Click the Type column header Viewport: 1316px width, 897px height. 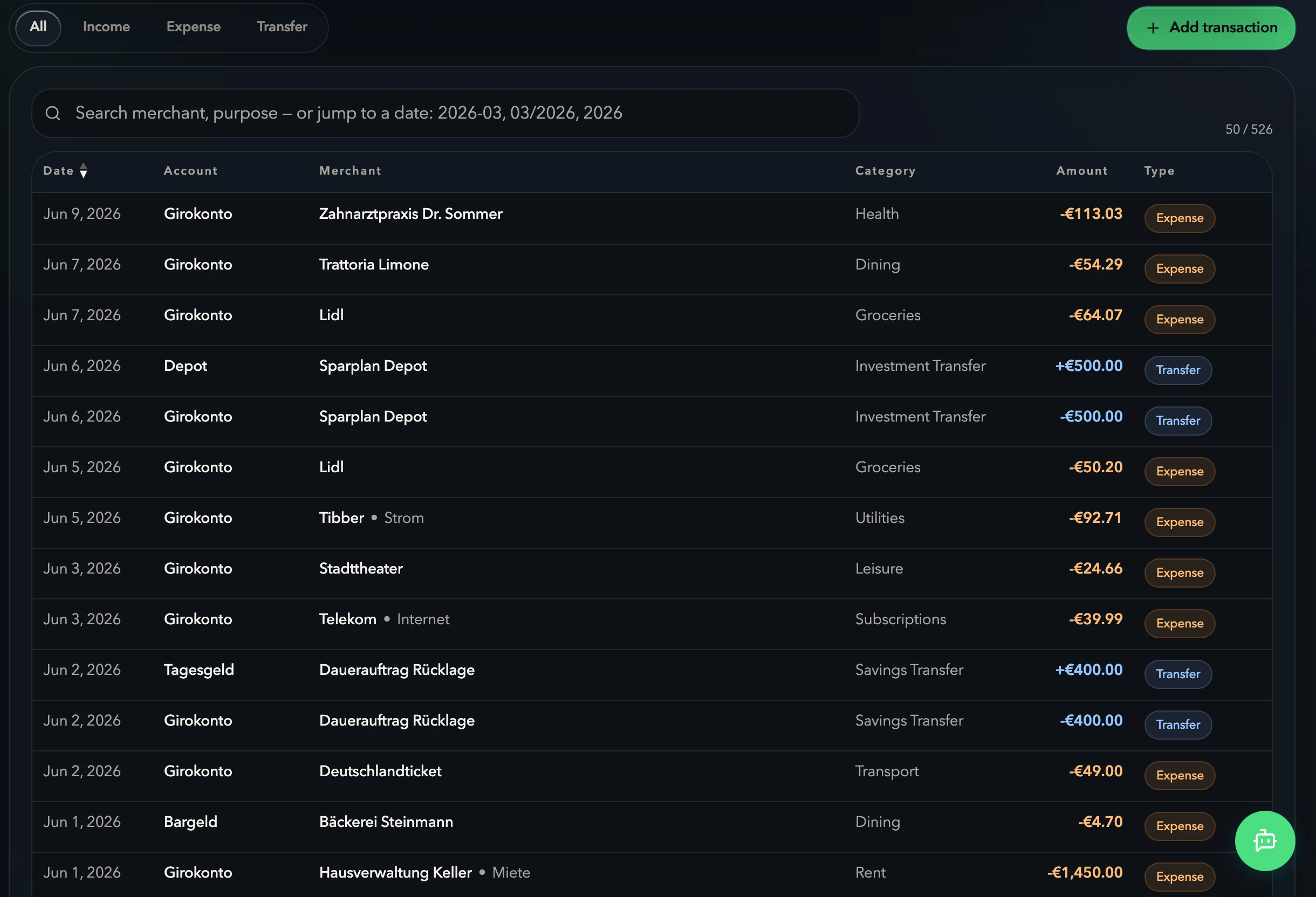pos(1159,170)
